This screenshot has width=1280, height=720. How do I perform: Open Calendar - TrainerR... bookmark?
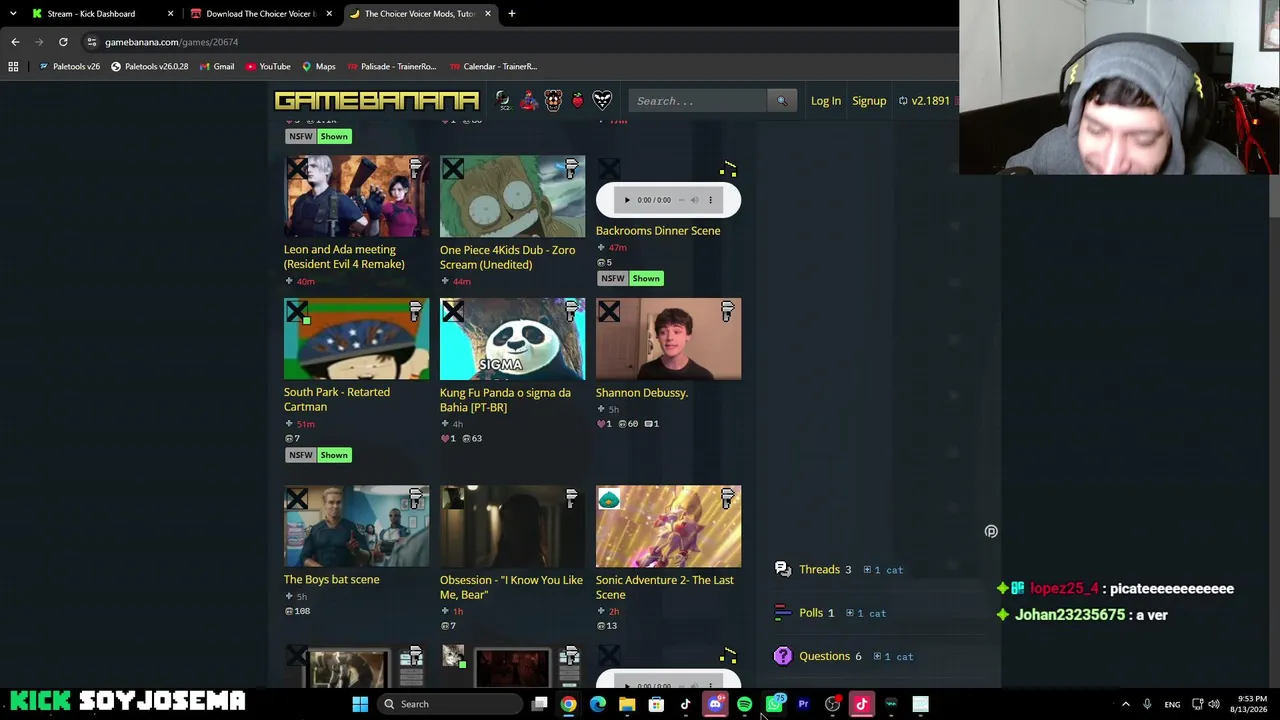(493, 67)
